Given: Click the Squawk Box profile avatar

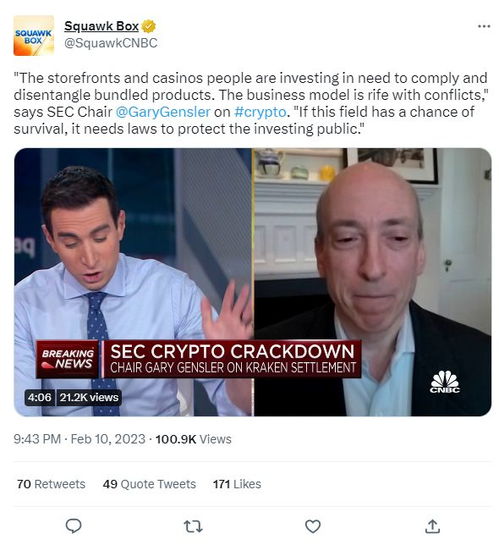Looking at the screenshot, I should tap(34, 35).
